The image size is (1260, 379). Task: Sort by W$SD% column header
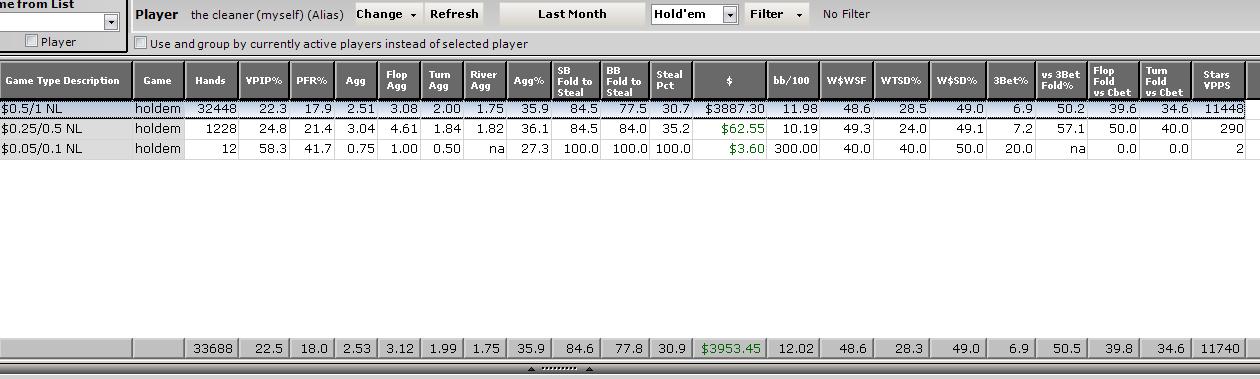tap(958, 80)
